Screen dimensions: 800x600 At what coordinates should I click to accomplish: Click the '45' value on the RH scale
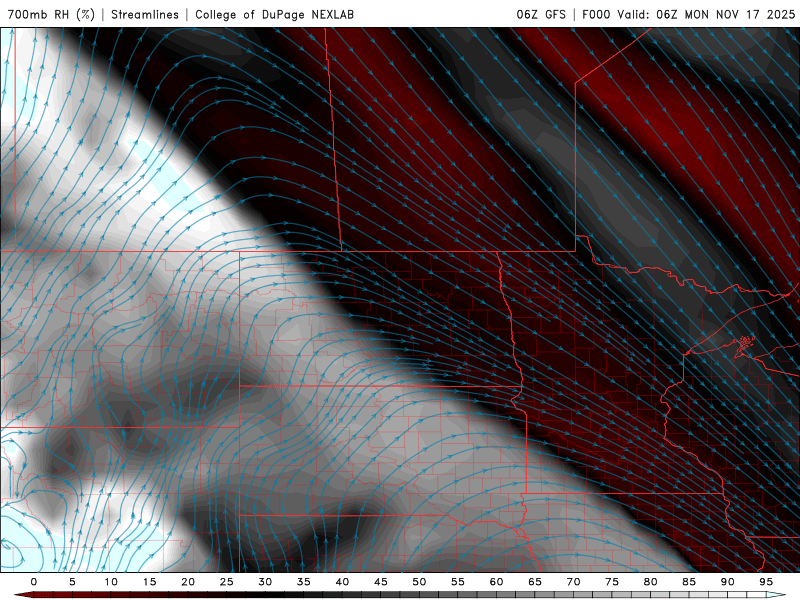(x=381, y=582)
